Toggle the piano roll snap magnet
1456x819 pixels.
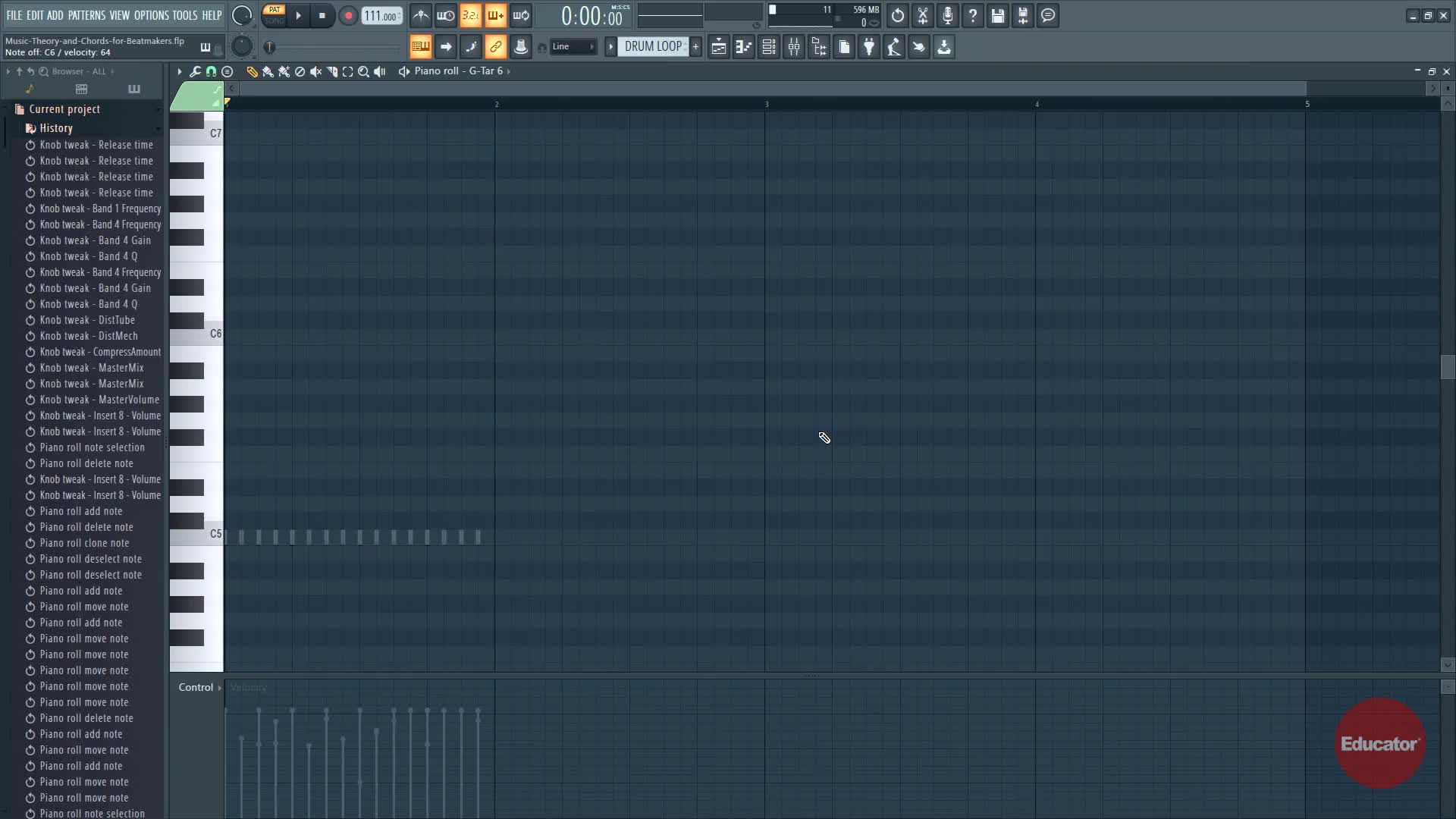tap(211, 71)
